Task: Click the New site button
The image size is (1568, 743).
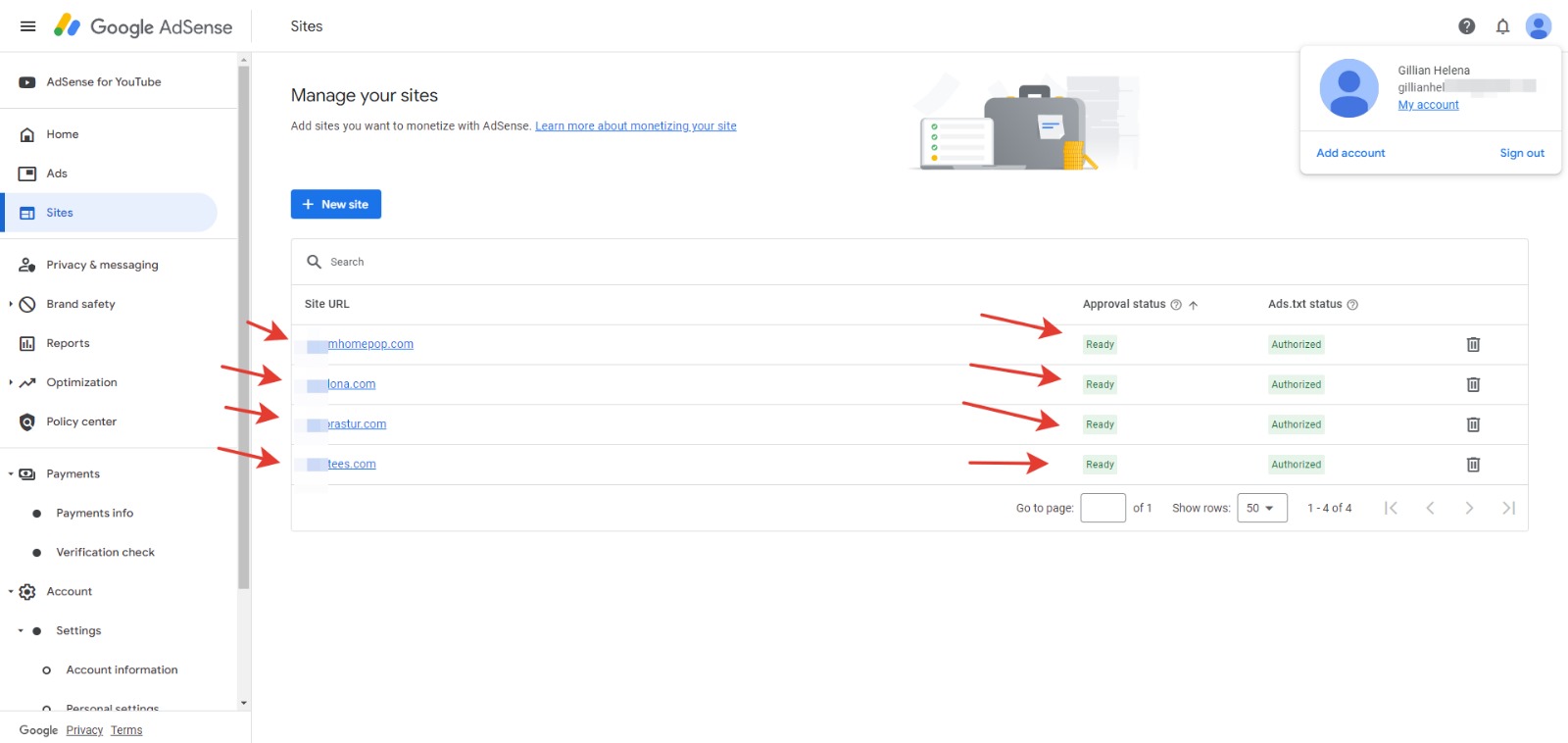Action: tap(336, 204)
